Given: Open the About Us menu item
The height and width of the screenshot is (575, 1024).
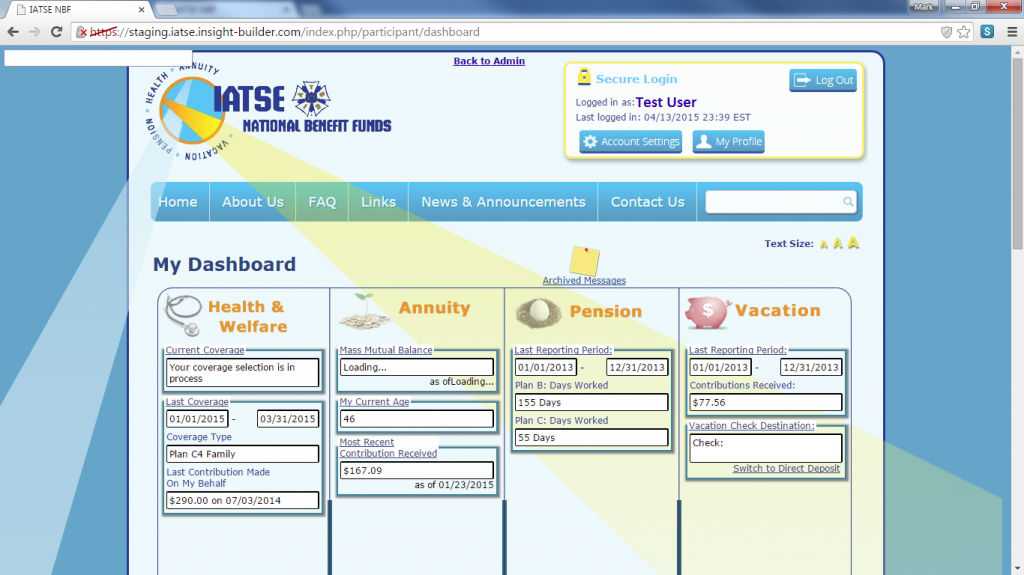Looking at the screenshot, I should pos(253,202).
